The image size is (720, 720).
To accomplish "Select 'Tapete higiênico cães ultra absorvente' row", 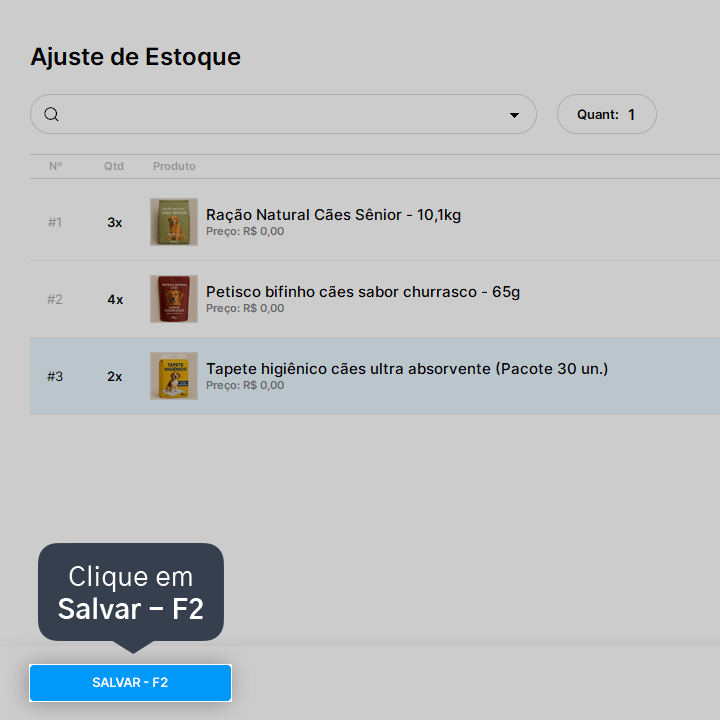I will point(375,376).
